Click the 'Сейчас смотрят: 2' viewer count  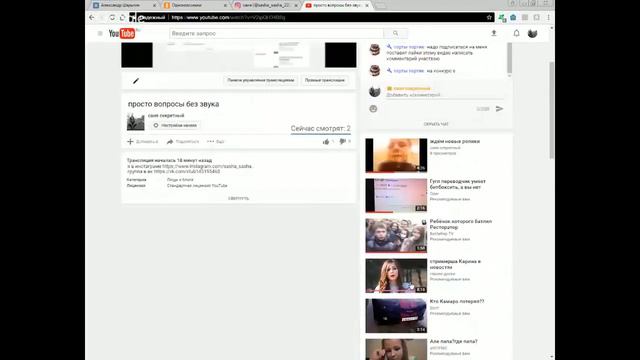click(320, 129)
